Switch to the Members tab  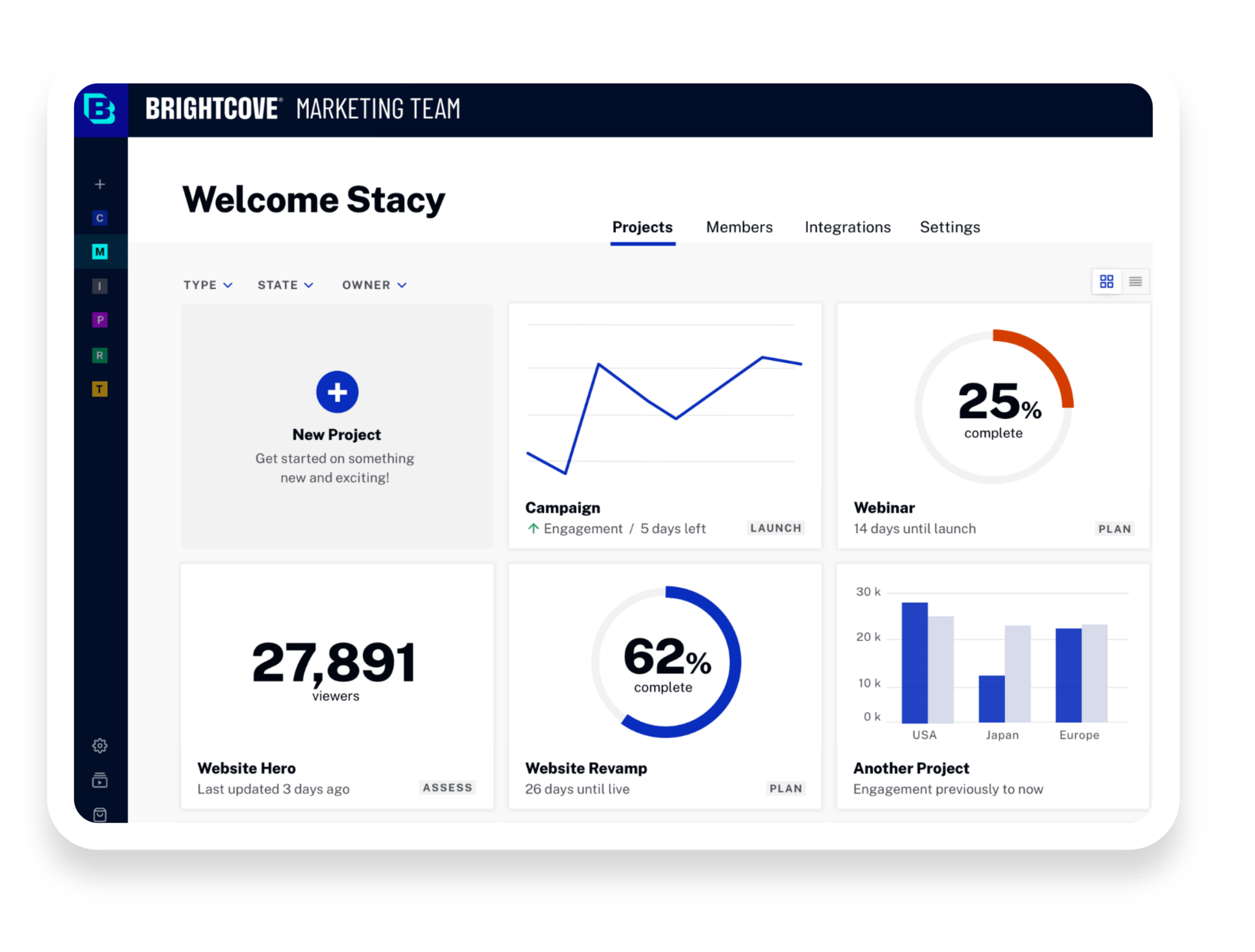pyautogui.click(x=739, y=227)
